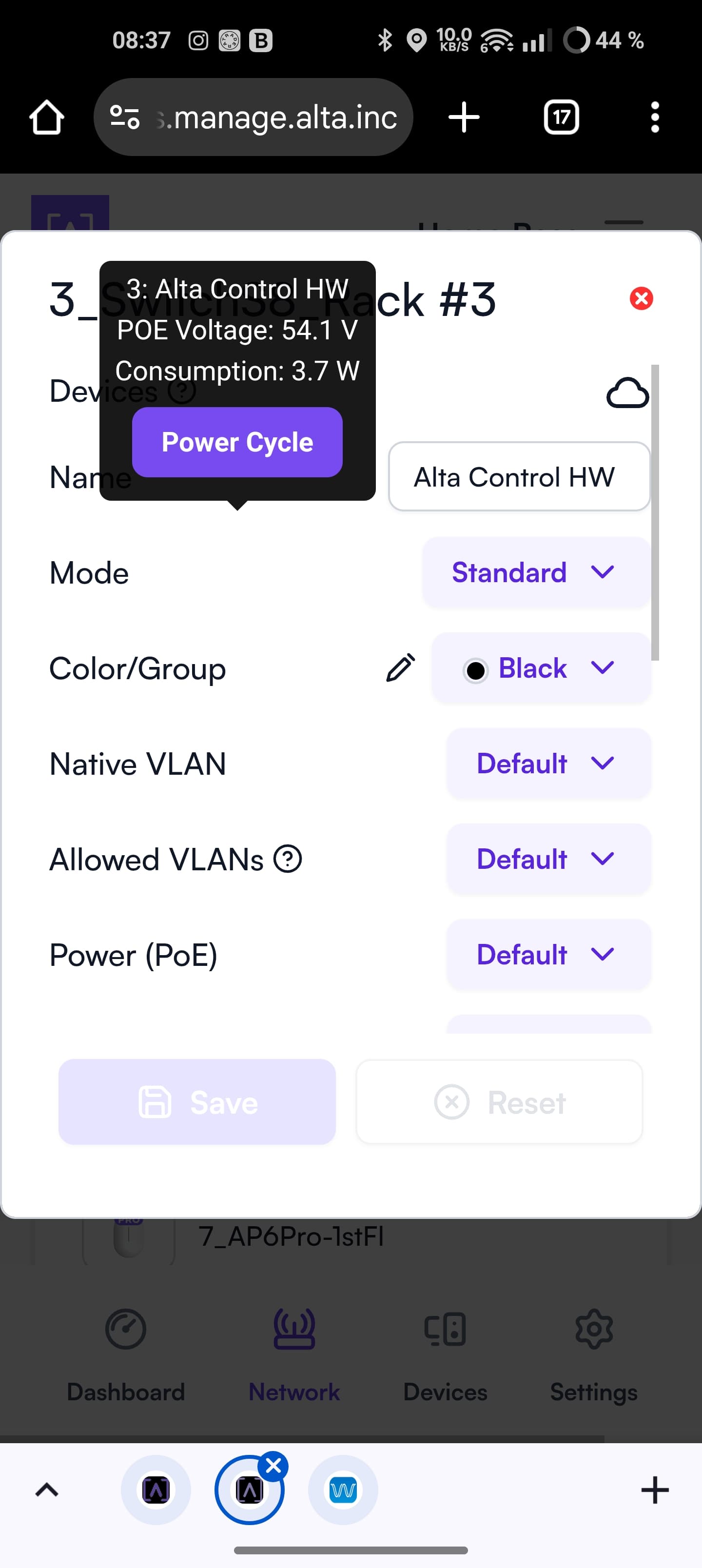Open the Black color group dropdown
The image size is (702, 1568).
(x=541, y=668)
